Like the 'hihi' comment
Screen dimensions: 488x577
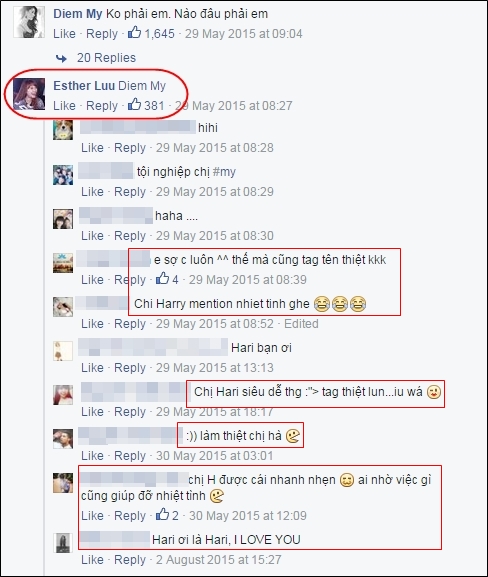click(x=92, y=148)
